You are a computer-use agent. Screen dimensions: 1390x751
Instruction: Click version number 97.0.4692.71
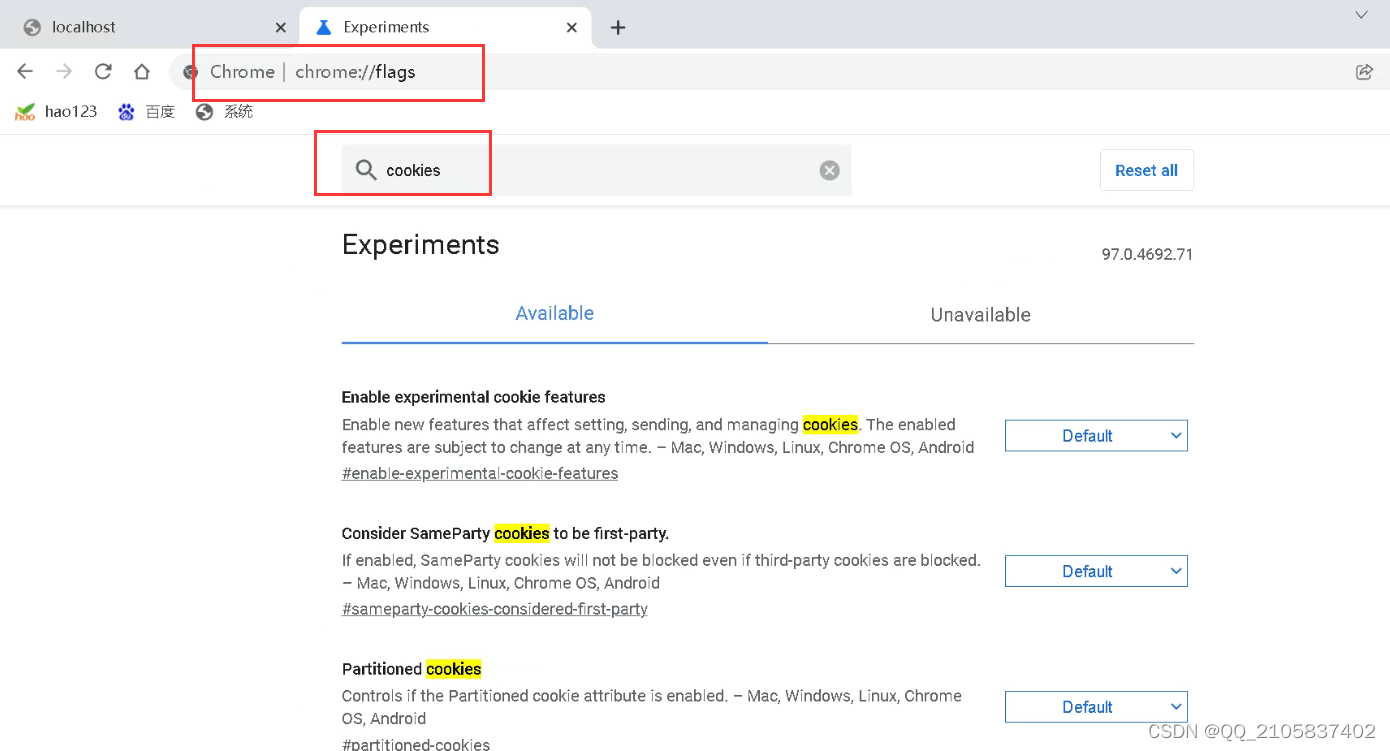[1147, 254]
